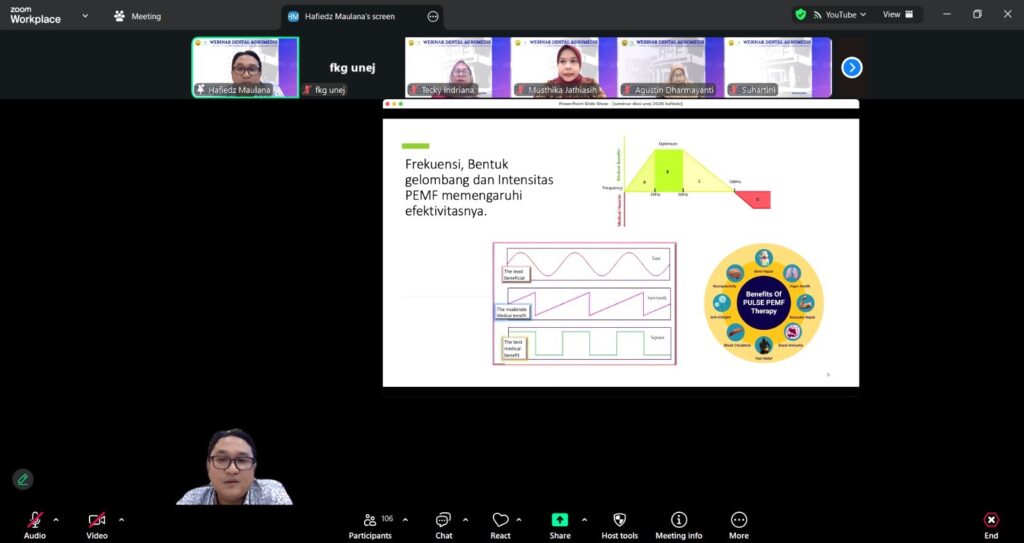This screenshot has height=543, width=1024.
Task: Expand audio settings arrow next to Audio
Action: click(x=56, y=519)
